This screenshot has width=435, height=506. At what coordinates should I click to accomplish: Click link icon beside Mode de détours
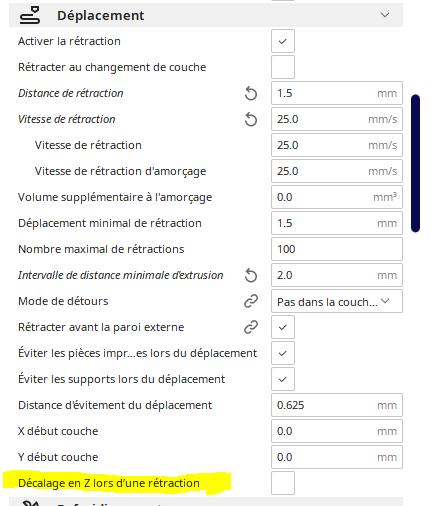(251, 301)
